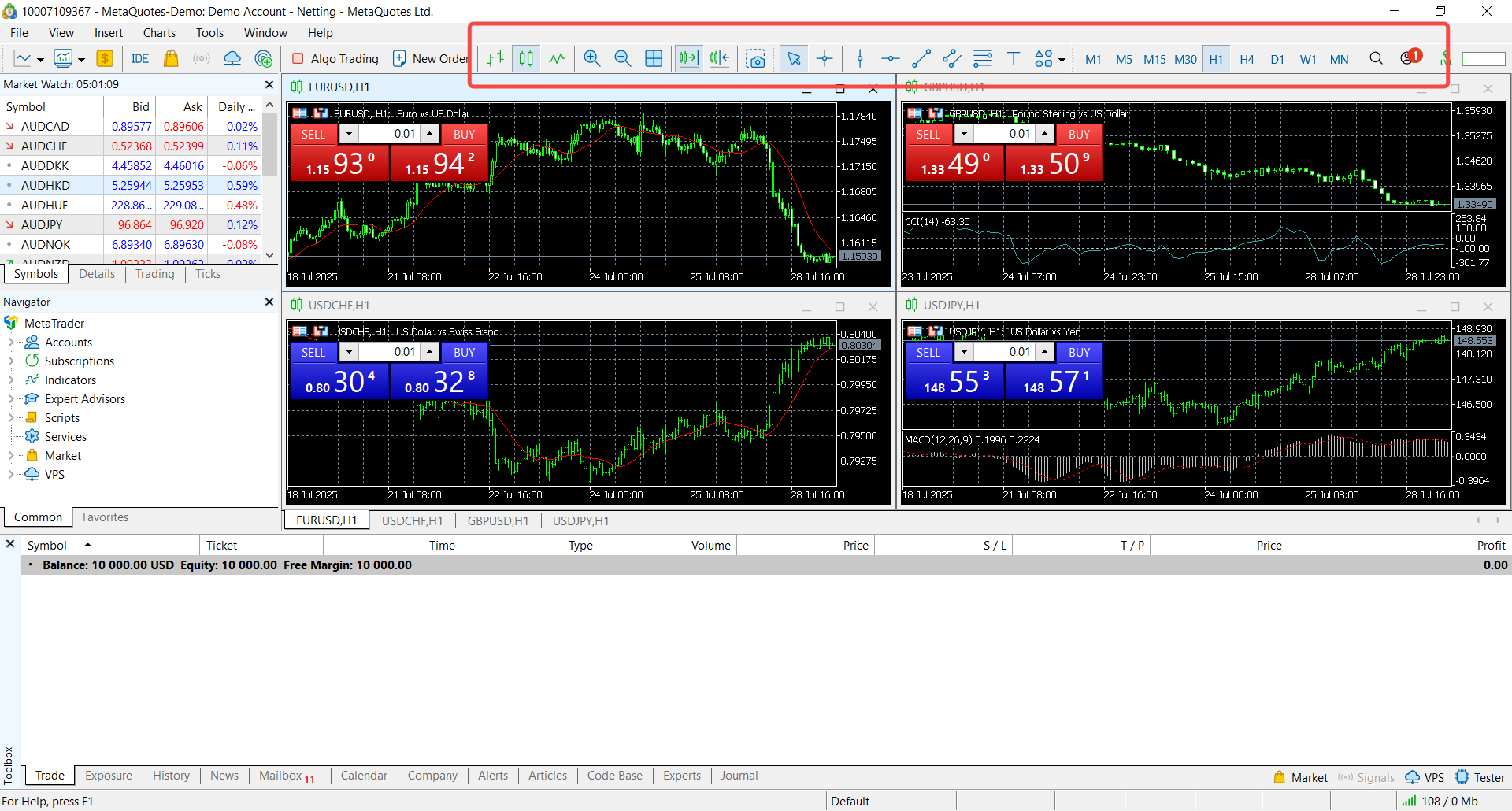The height and width of the screenshot is (811, 1512).
Task: Enable the chart shift toggle
Action: [x=719, y=59]
